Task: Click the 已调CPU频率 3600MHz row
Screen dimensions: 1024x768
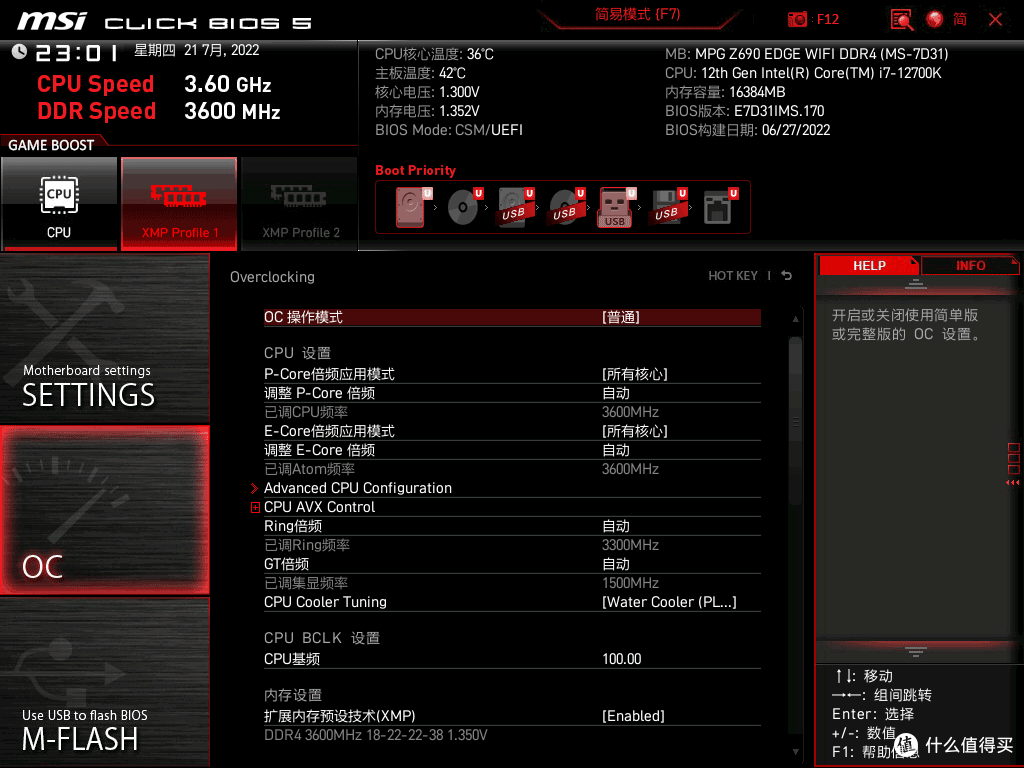Action: [x=512, y=412]
